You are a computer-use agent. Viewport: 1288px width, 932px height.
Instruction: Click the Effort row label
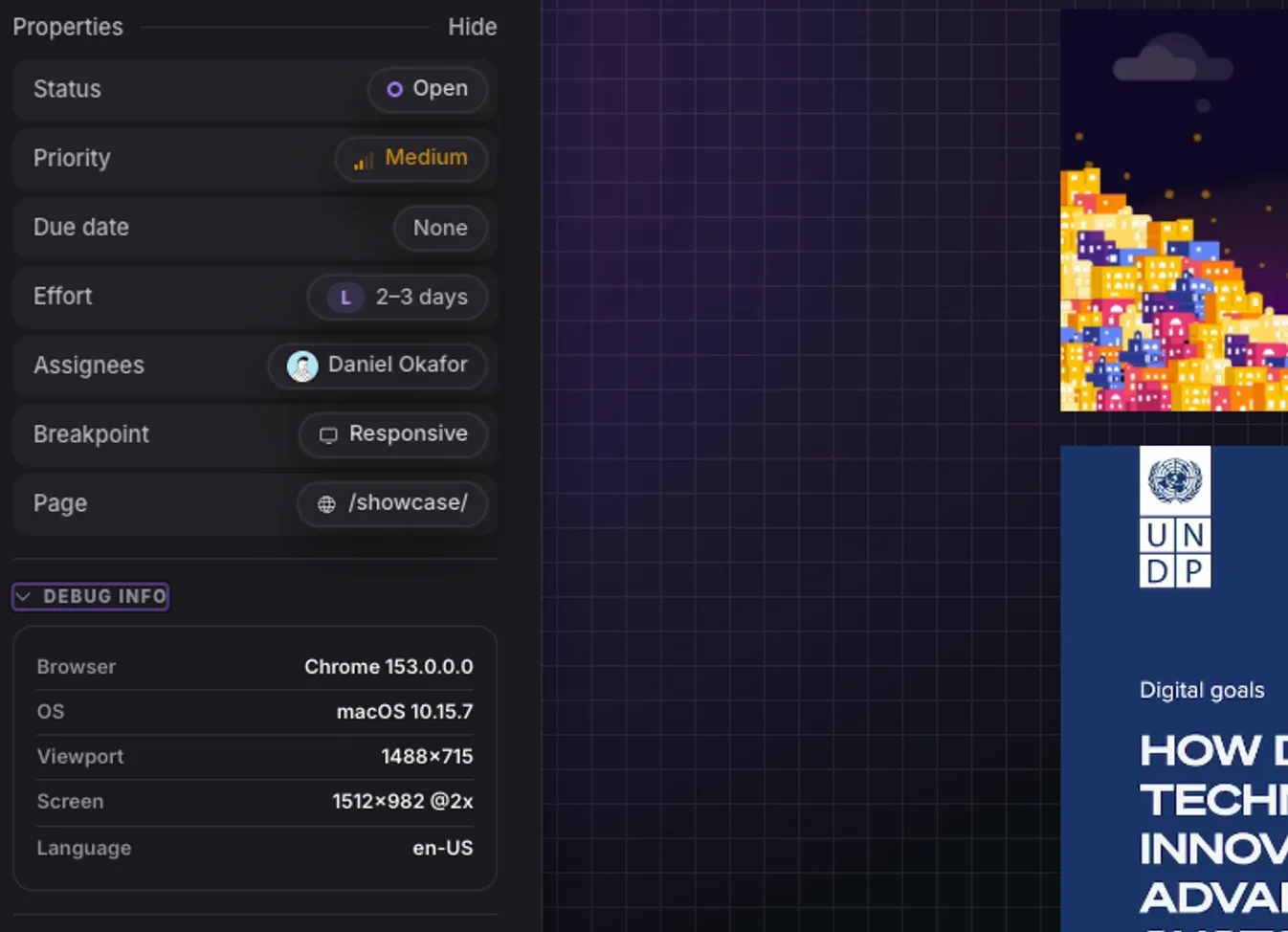coord(63,297)
